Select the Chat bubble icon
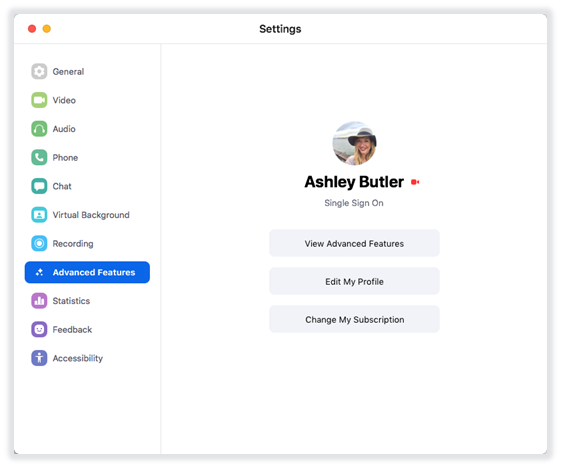Image resolution: width=561 pixels, height=468 pixels. (x=39, y=186)
